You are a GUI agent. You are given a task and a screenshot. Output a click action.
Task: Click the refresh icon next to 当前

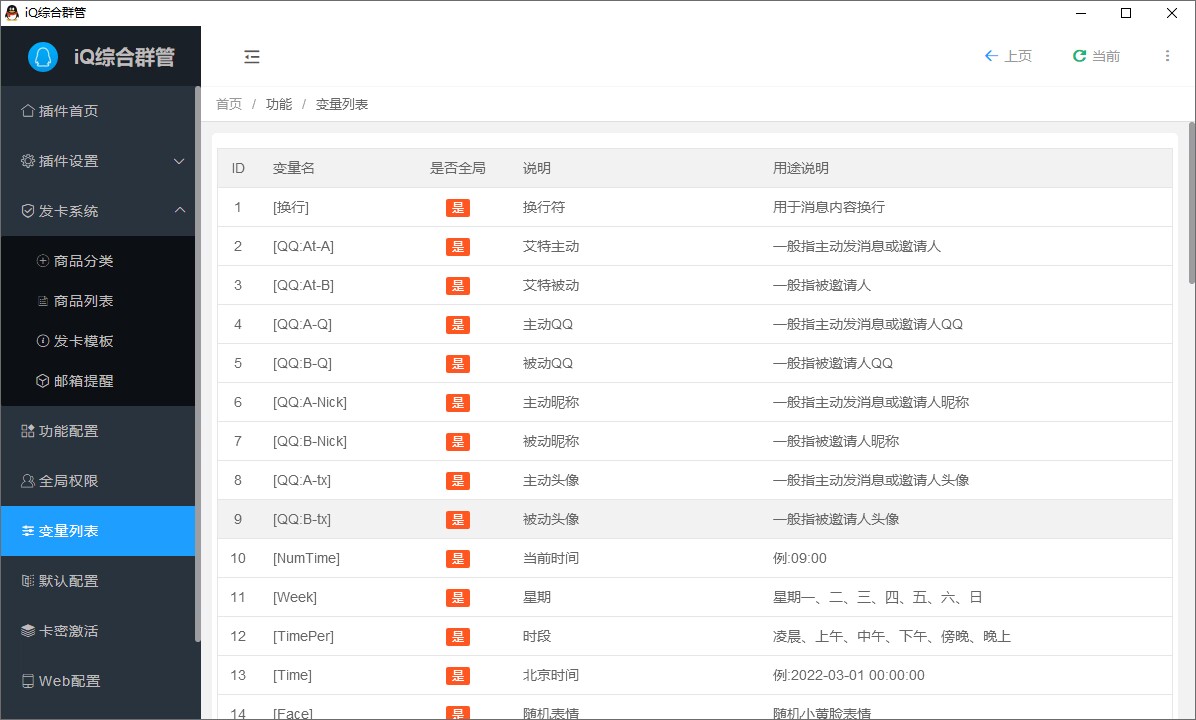(1079, 57)
